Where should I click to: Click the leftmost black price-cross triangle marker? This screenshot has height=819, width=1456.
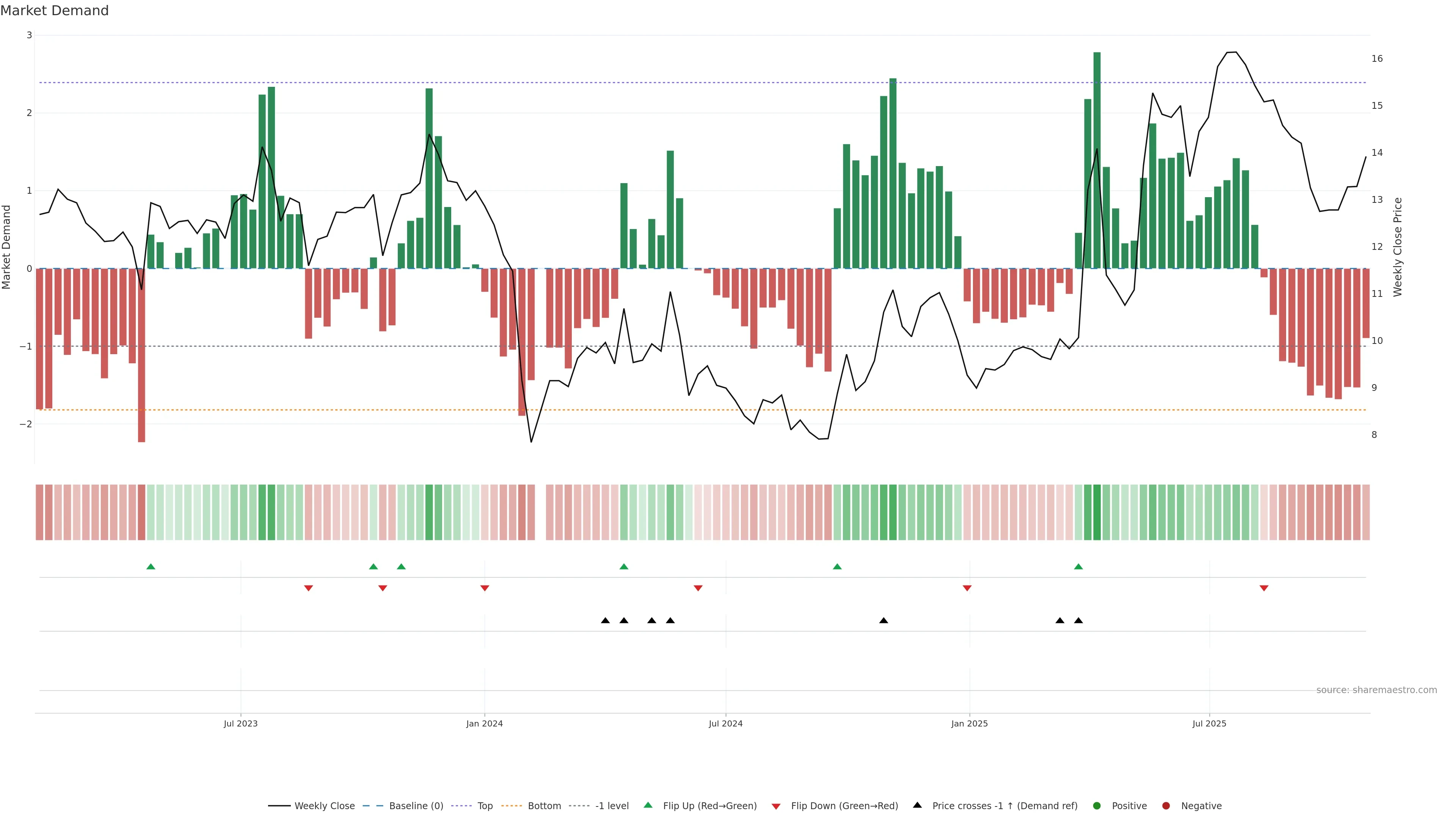pos(606,621)
